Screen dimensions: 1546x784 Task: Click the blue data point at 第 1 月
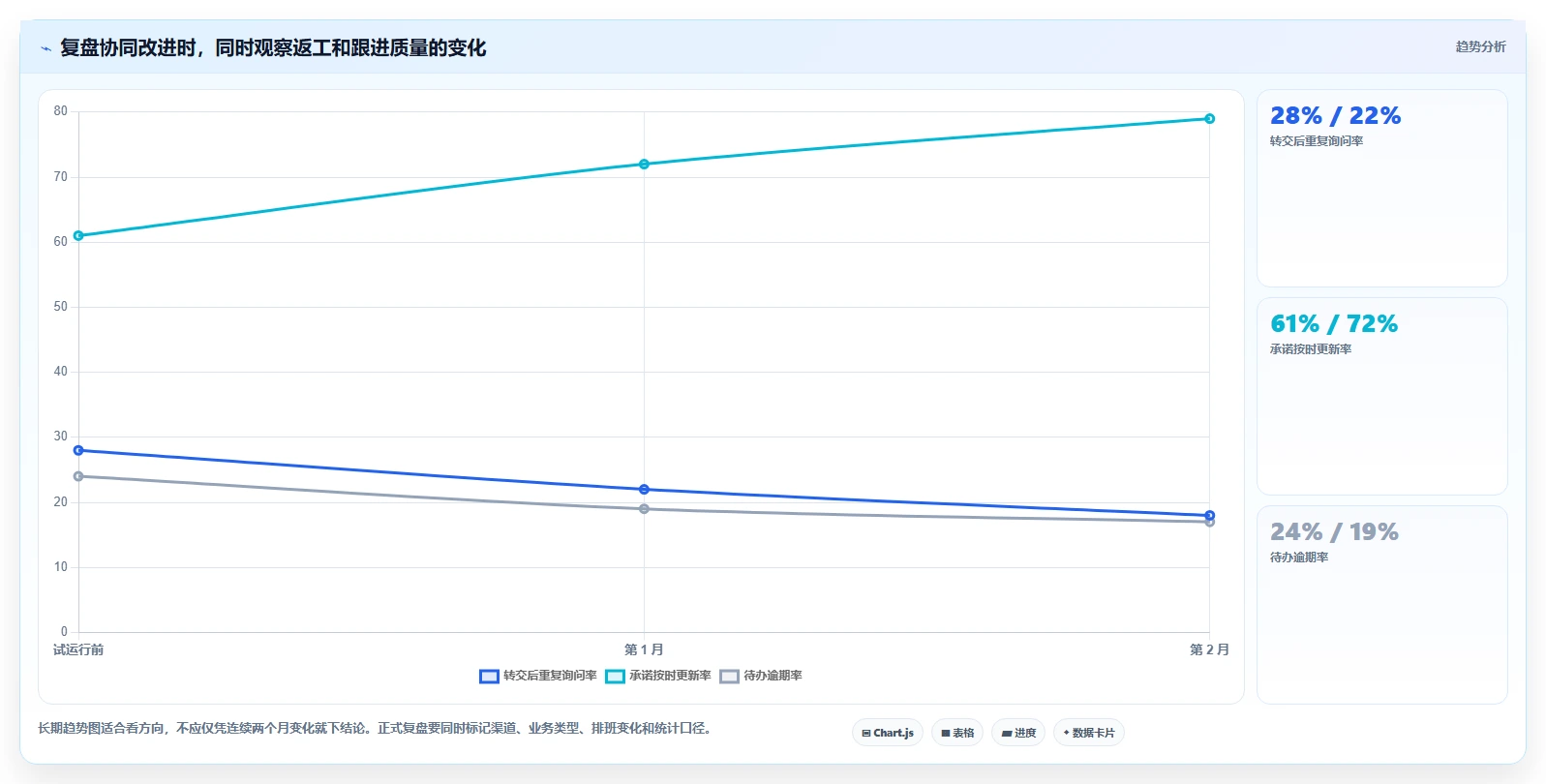point(644,490)
